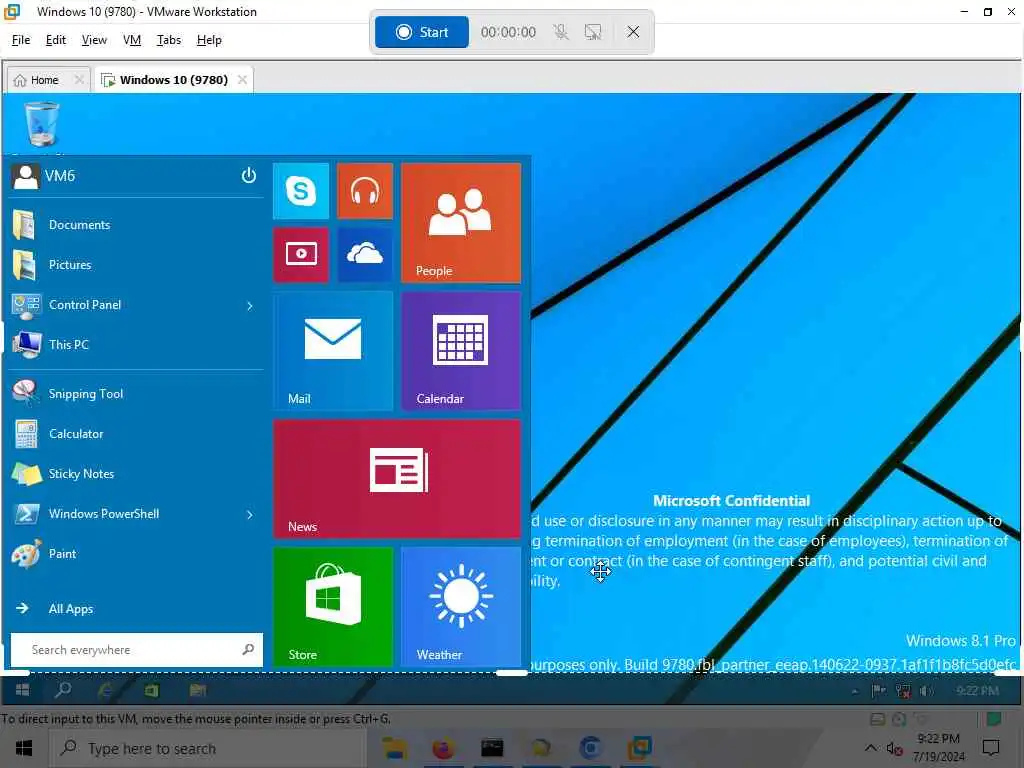Open Store icon on guest taskbar
The height and width of the screenshot is (768, 1024).
(152, 690)
